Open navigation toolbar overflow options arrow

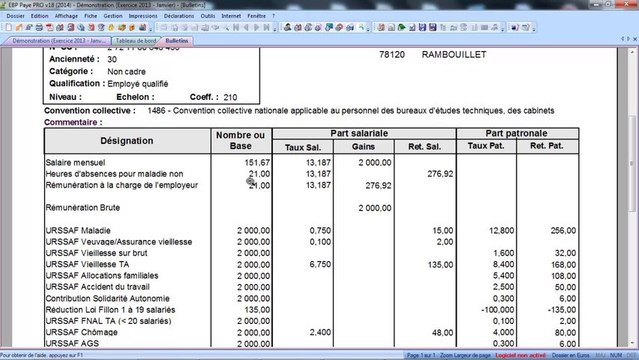(x=275, y=28)
